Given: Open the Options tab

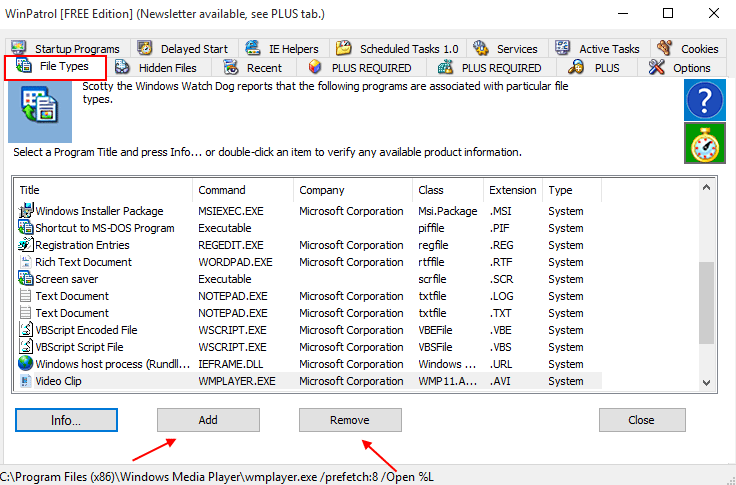Looking at the screenshot, I should tap(682, 68).
